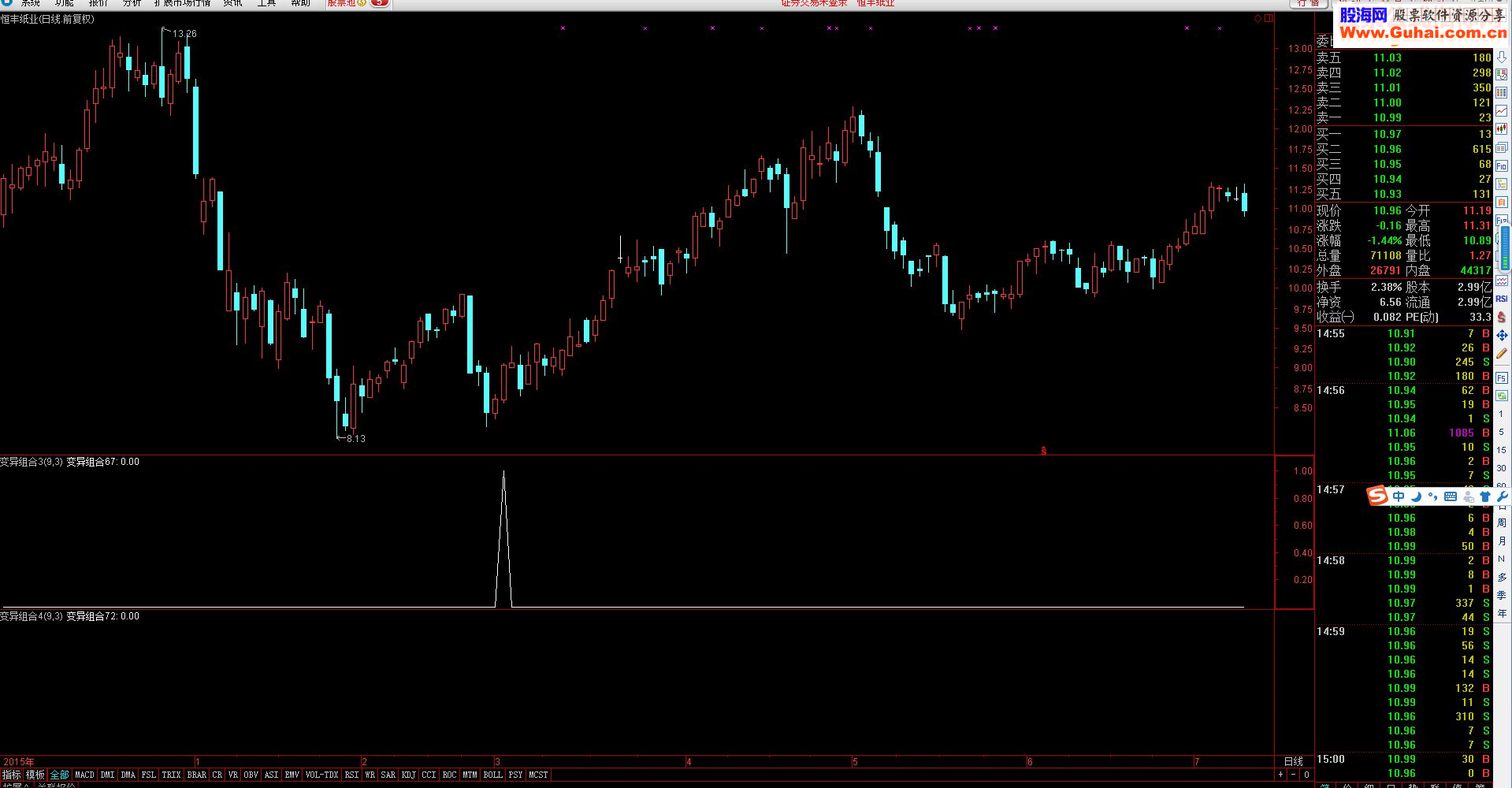
Task: Open the quote list icon in right toolbar
Action: [x=1502, y=75]
